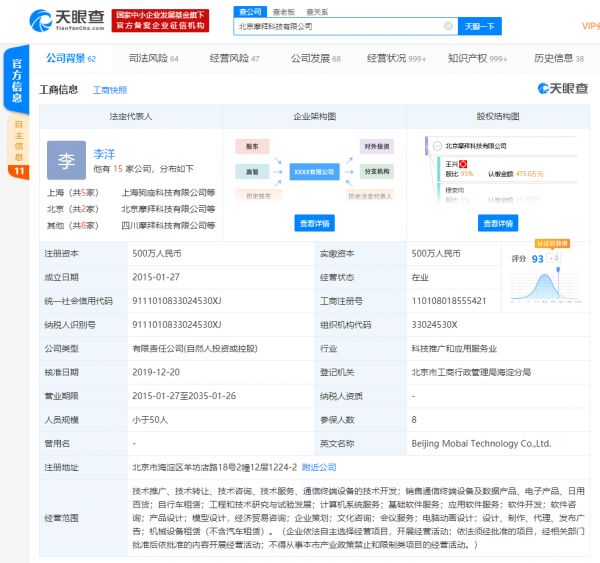Click the 高管 node in the structure diagram
Screen dimensions: 600x563
coord(252,172)
